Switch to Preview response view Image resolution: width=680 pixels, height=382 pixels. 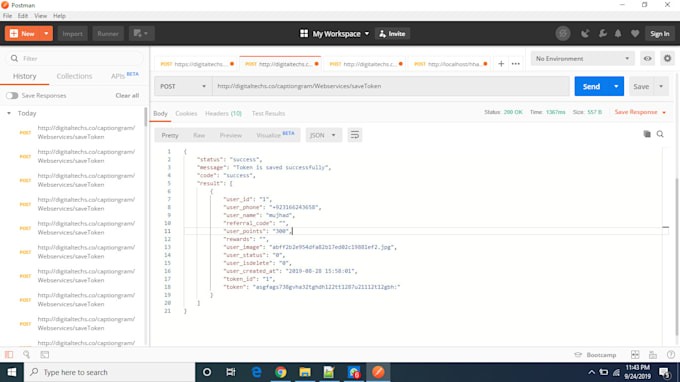click(x=231, y=135)
